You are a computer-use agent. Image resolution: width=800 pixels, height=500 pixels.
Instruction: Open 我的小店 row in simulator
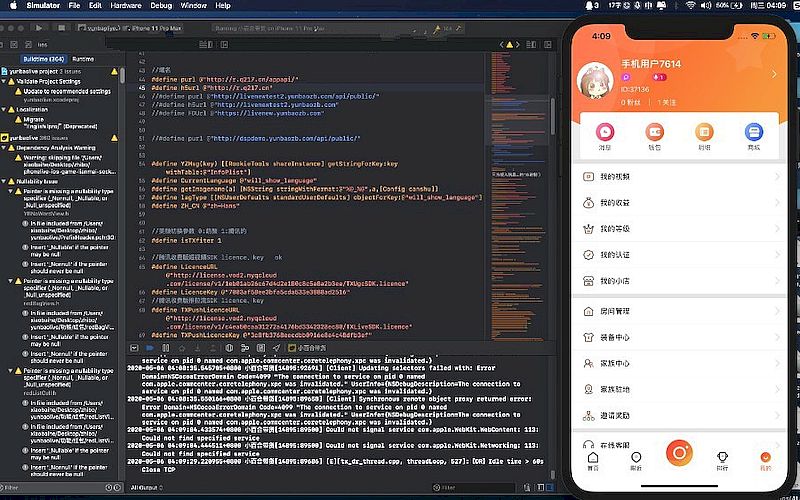[x=680, y=281]
